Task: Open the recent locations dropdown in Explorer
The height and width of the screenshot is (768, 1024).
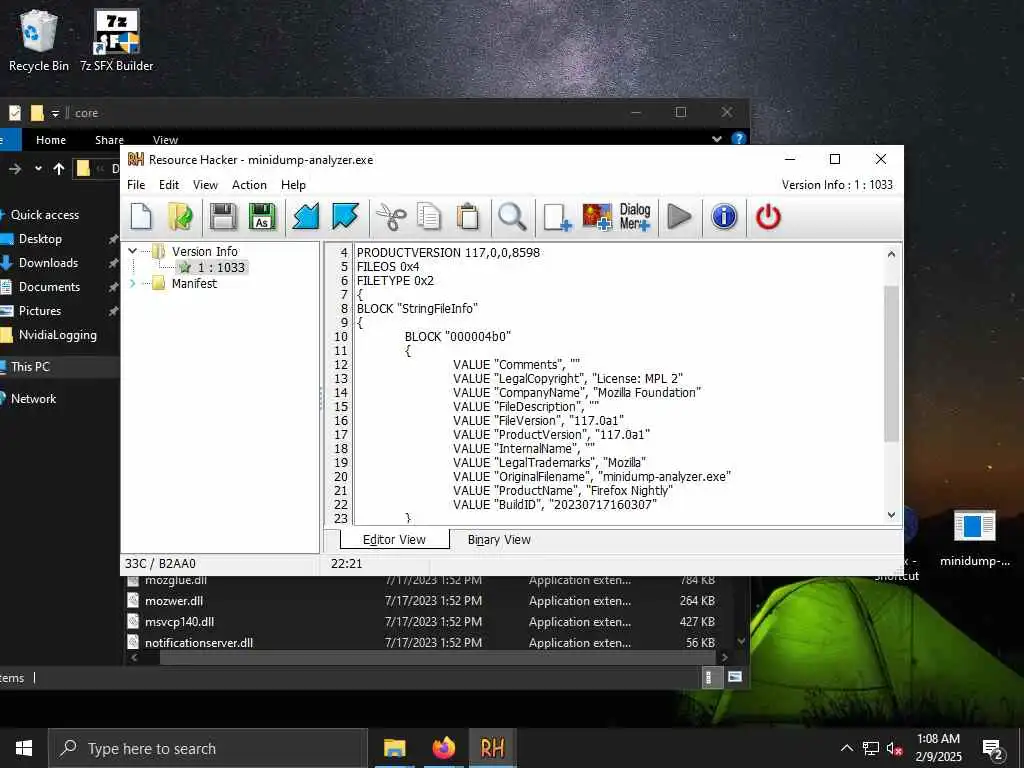Action: coord(38,168)
